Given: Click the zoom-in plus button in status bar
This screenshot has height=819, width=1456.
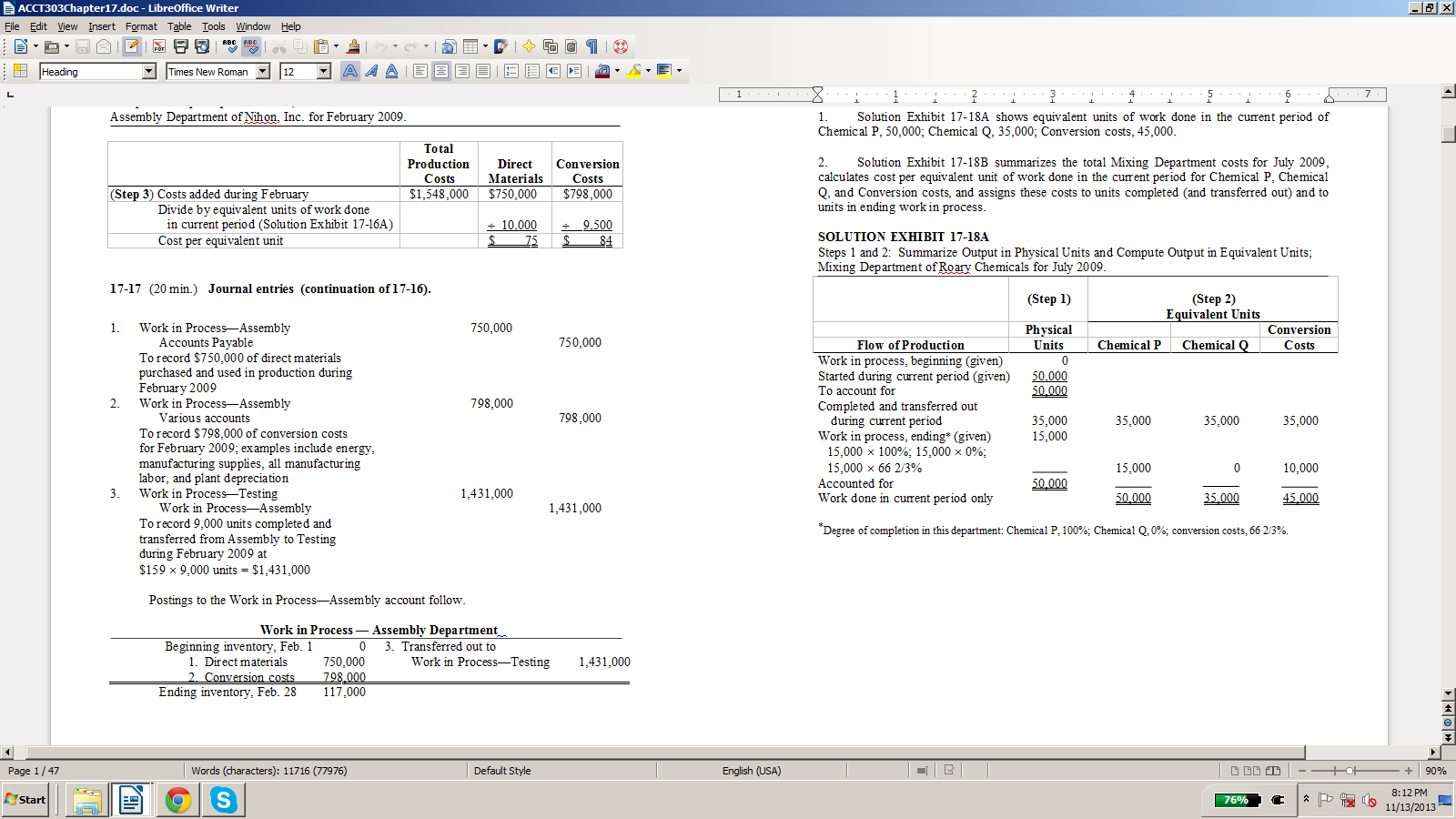Looking at the screenshot, I should [1408, 771].
